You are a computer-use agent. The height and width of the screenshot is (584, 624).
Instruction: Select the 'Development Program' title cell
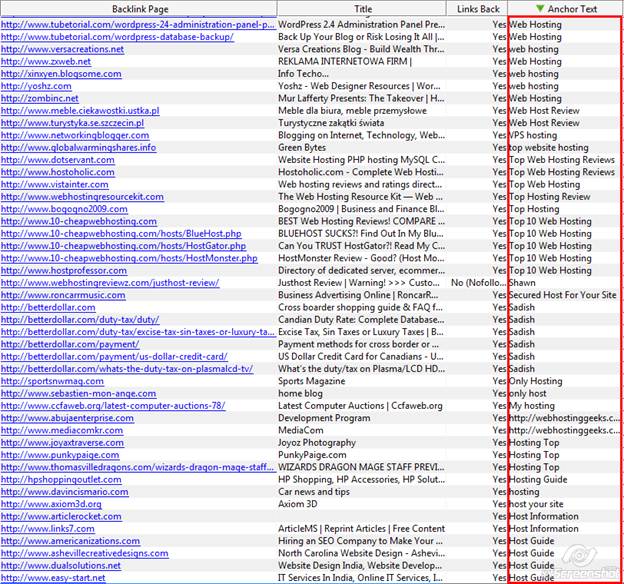click(324, 418)
